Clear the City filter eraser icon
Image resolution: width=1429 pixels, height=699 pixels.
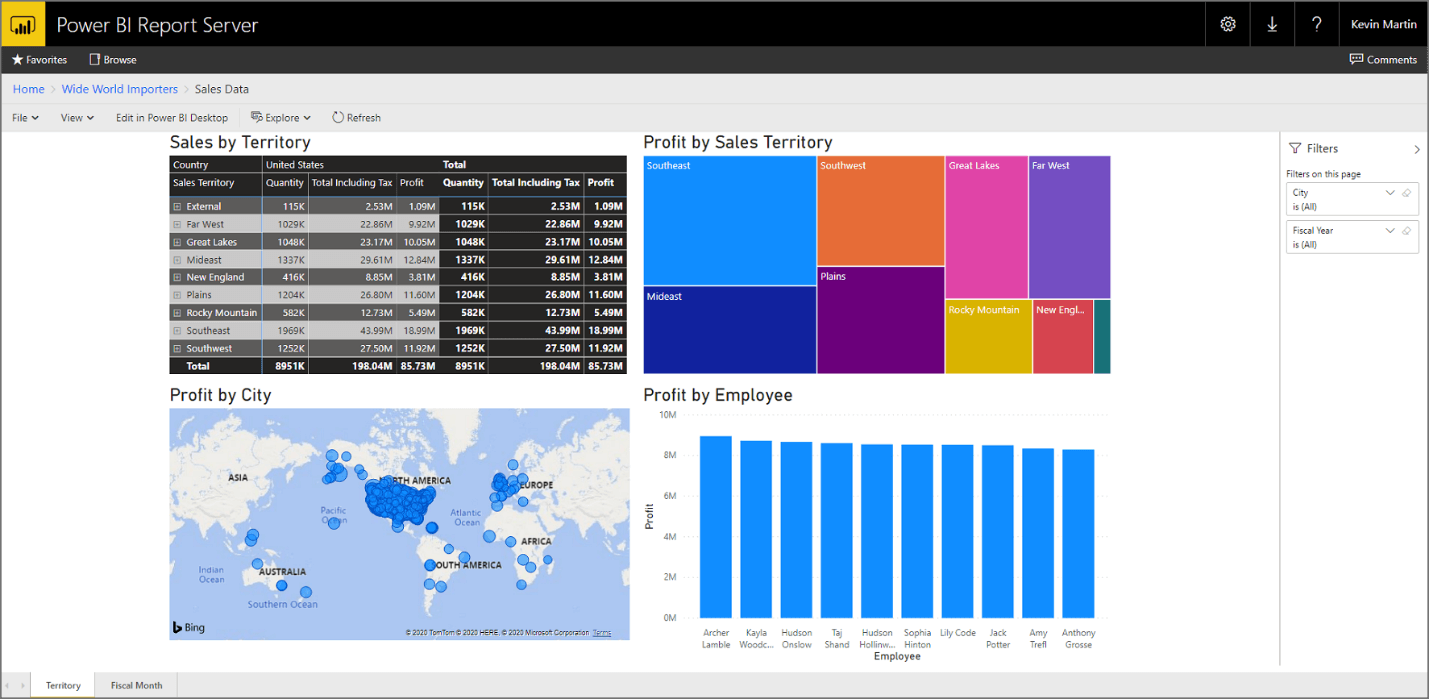tap(1407, 192)
